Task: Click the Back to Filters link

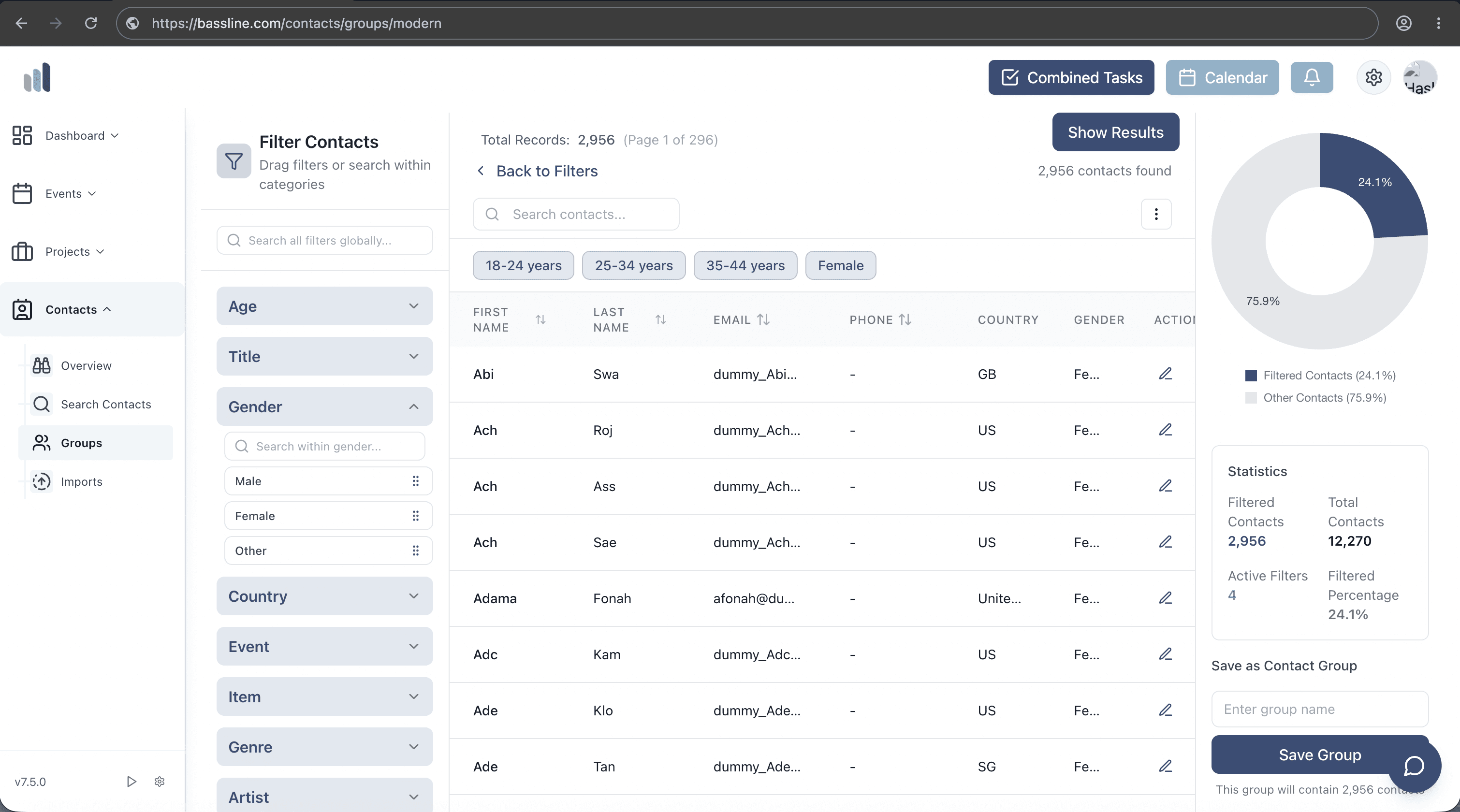Action: tap(537, 171)
